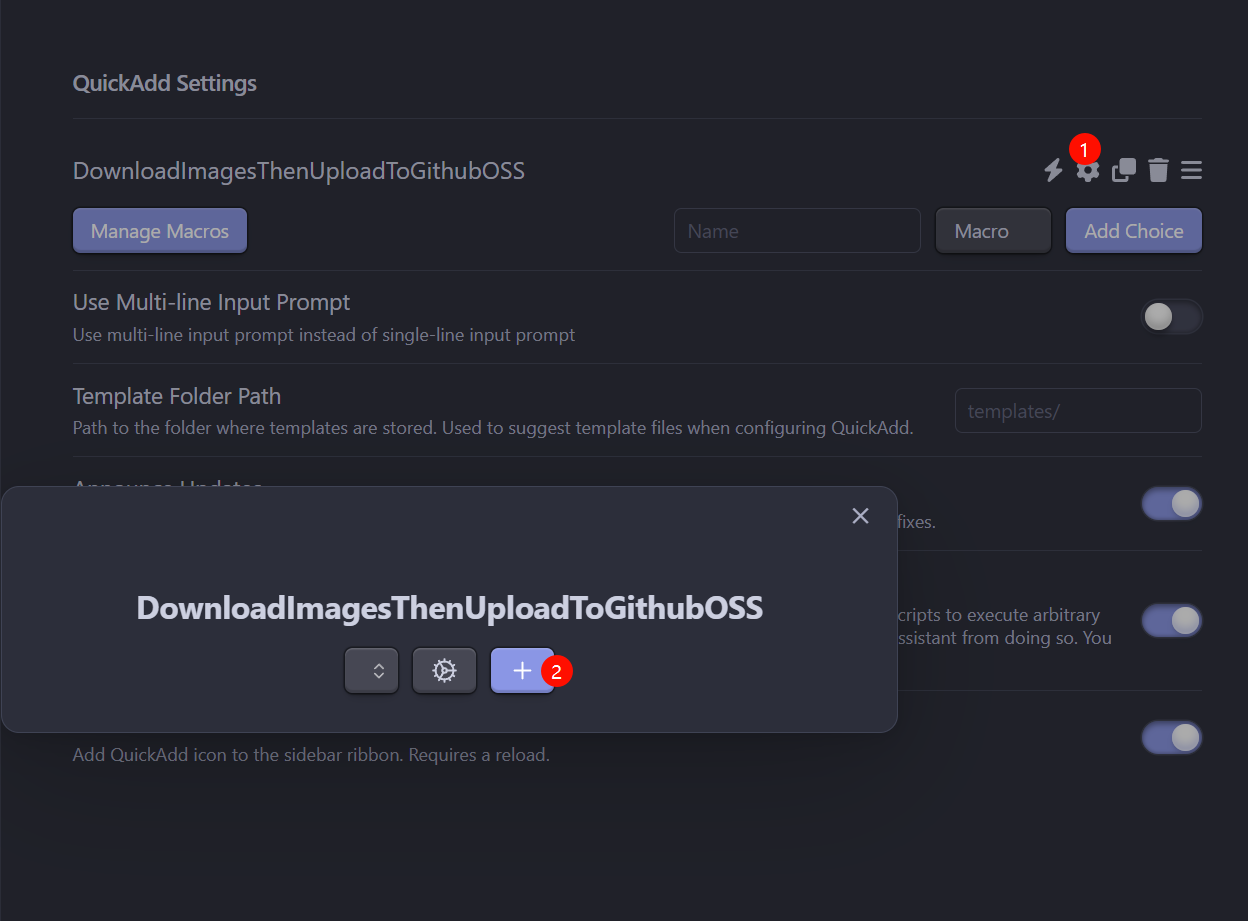The height and width of the screenshot is (921, 1248).
Task: Click 'Use Multi-line Input Prompt' label text
Action: pyautogui.click(x=212, y=302)
